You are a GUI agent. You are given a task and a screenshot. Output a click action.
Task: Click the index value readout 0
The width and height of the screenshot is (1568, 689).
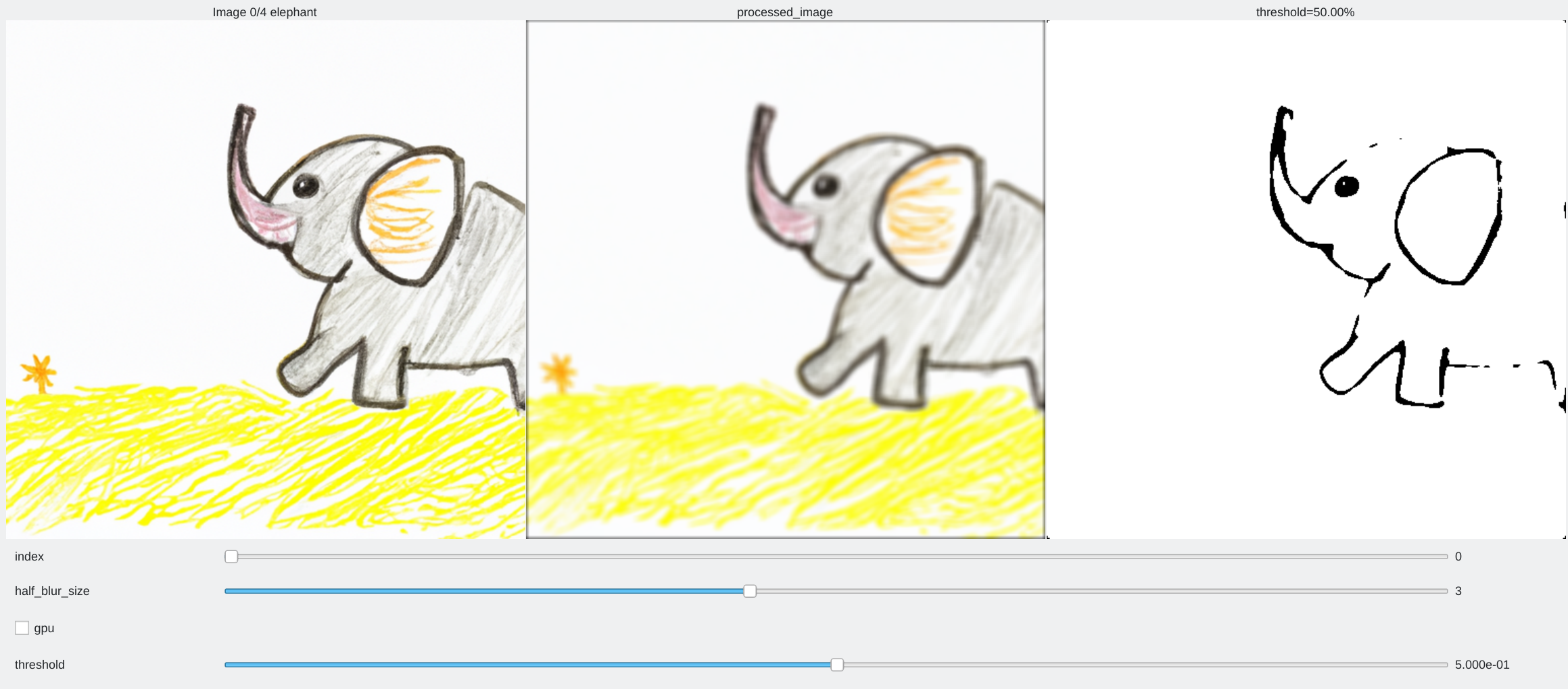(x=1458, y=556)
